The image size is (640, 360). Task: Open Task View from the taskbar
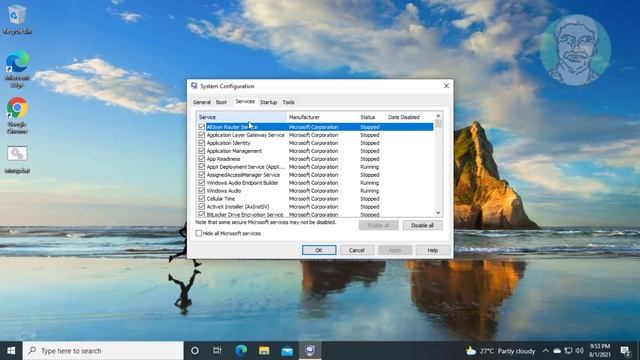[217, 351]
